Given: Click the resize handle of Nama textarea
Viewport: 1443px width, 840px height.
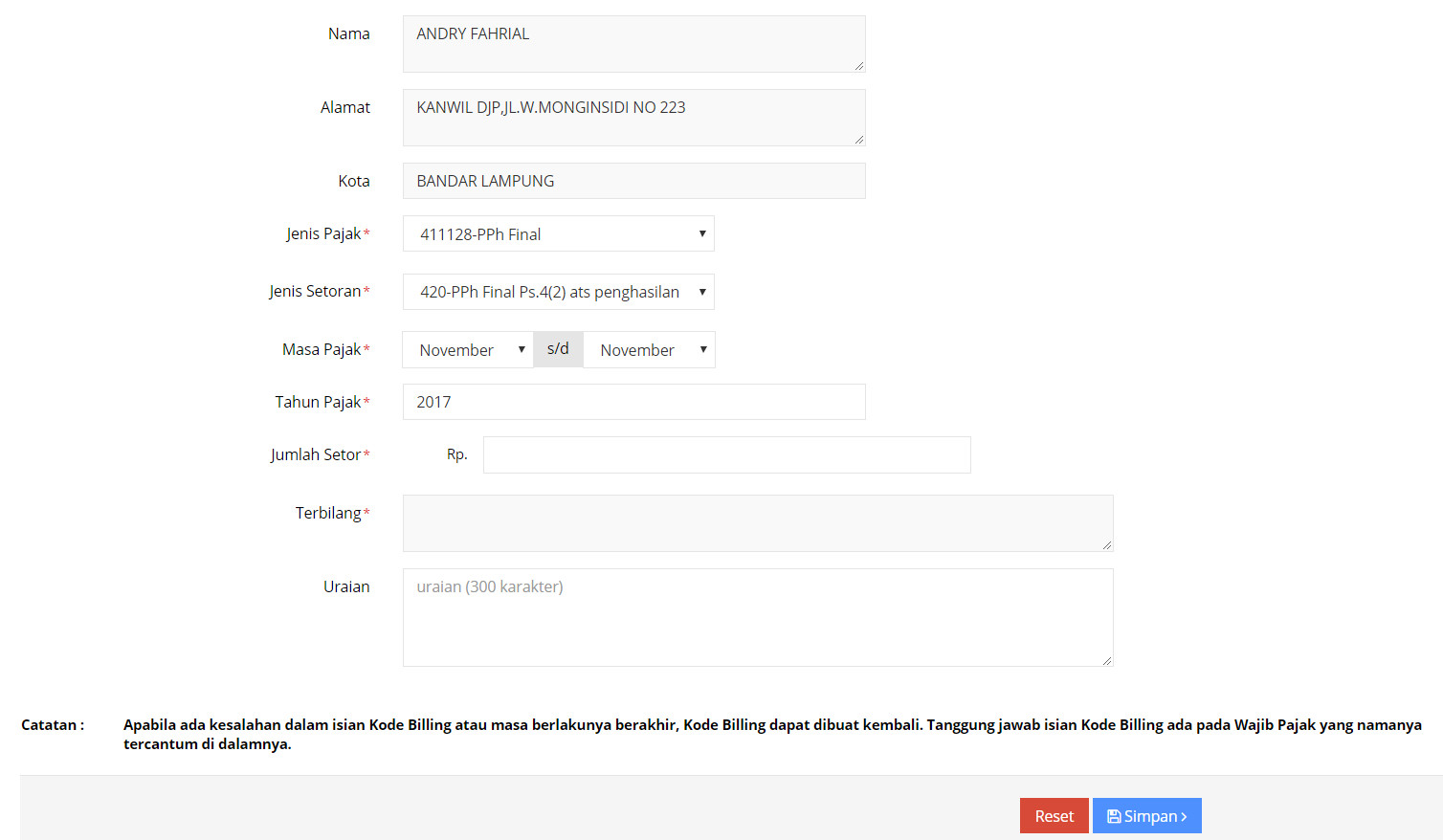Looking at the screenshot, I should 859,66.
